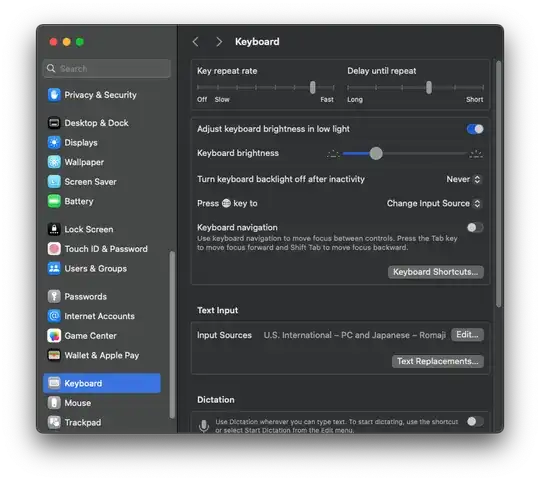The height and width of the screenshot is (481, 540).
Task: Click the Keyboard title in header
Action: 257,42
